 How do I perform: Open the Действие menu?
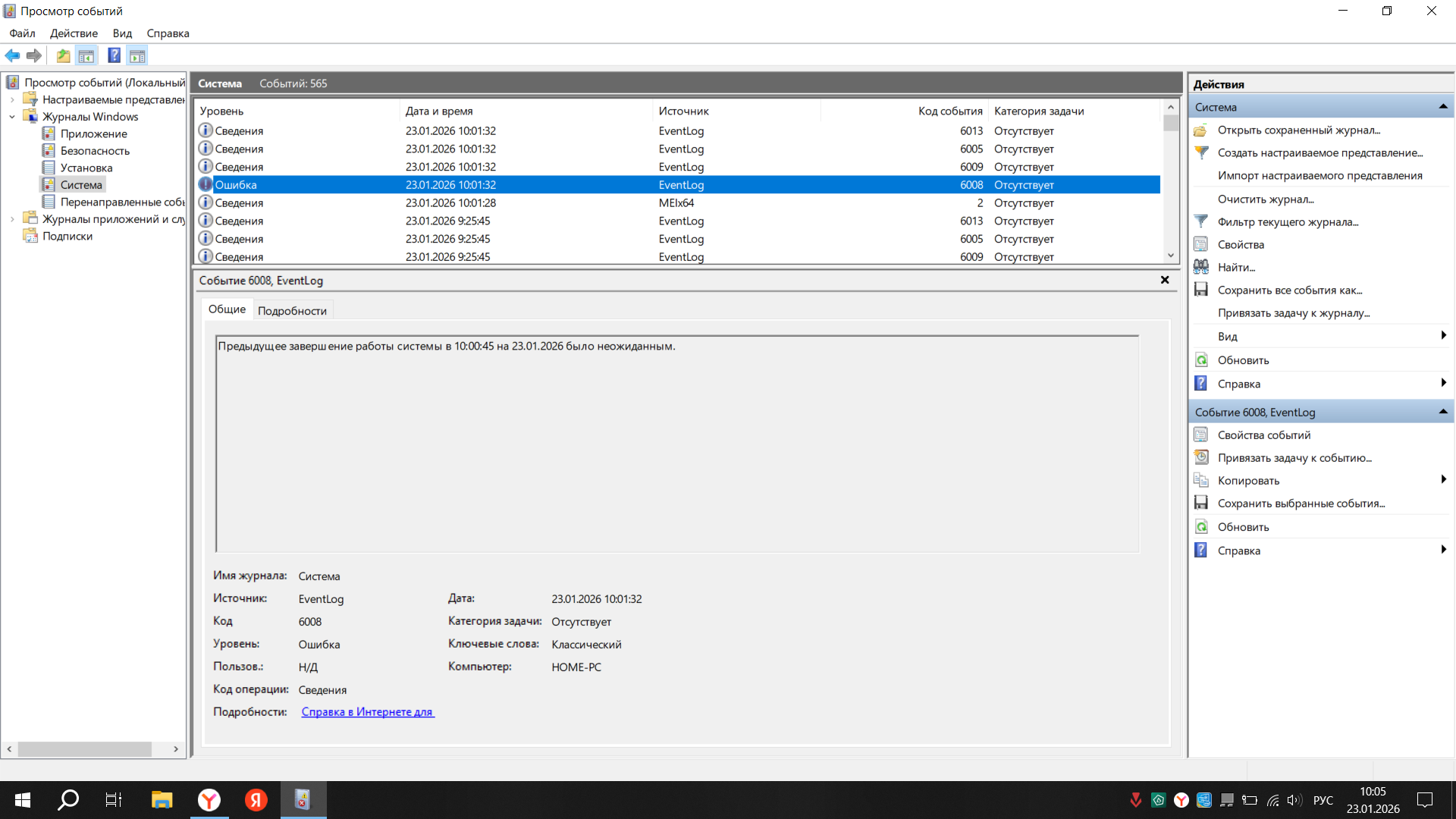74,33
